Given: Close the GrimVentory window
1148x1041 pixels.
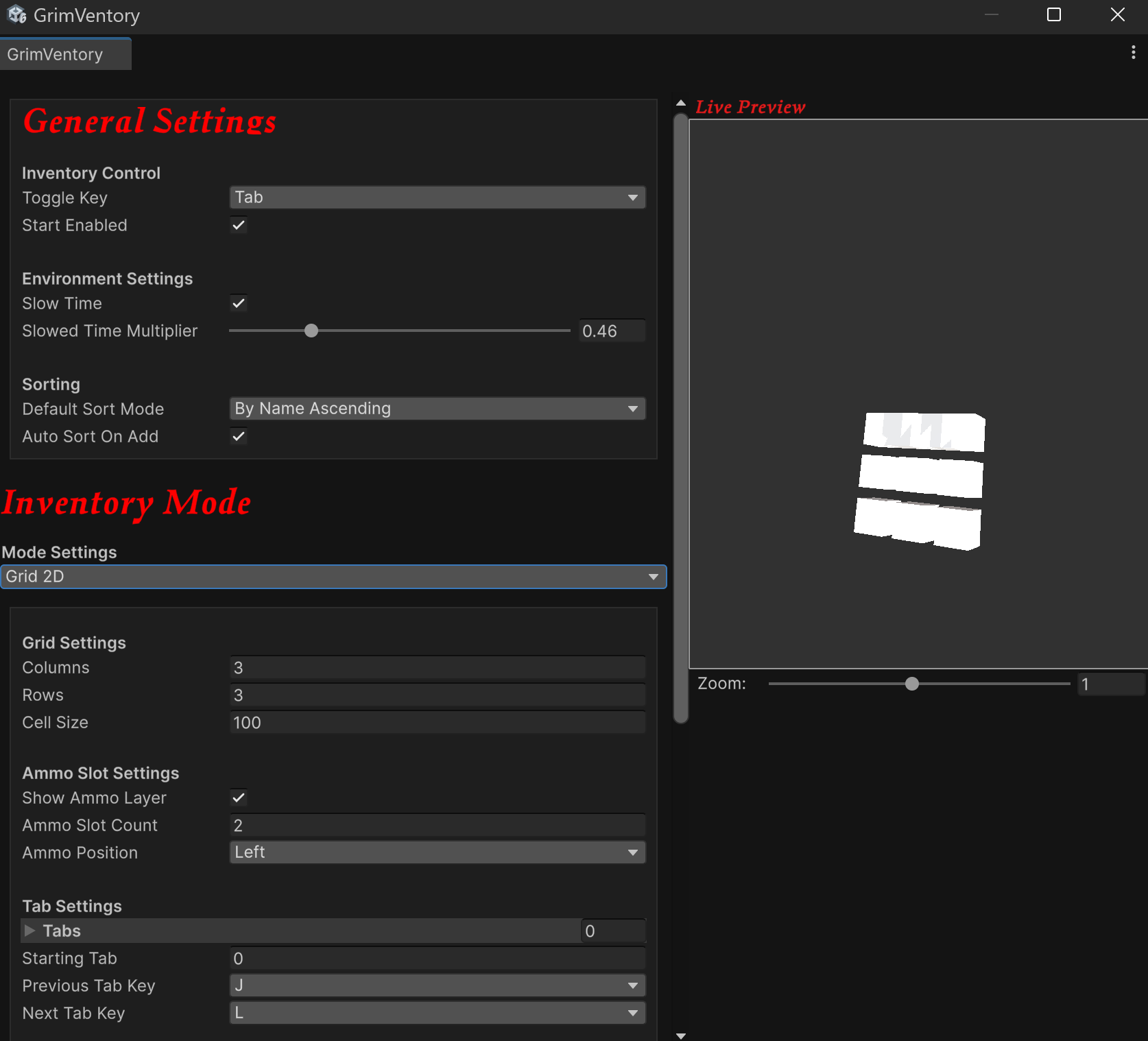Looking at the screenshot, I should point(1117,14).
